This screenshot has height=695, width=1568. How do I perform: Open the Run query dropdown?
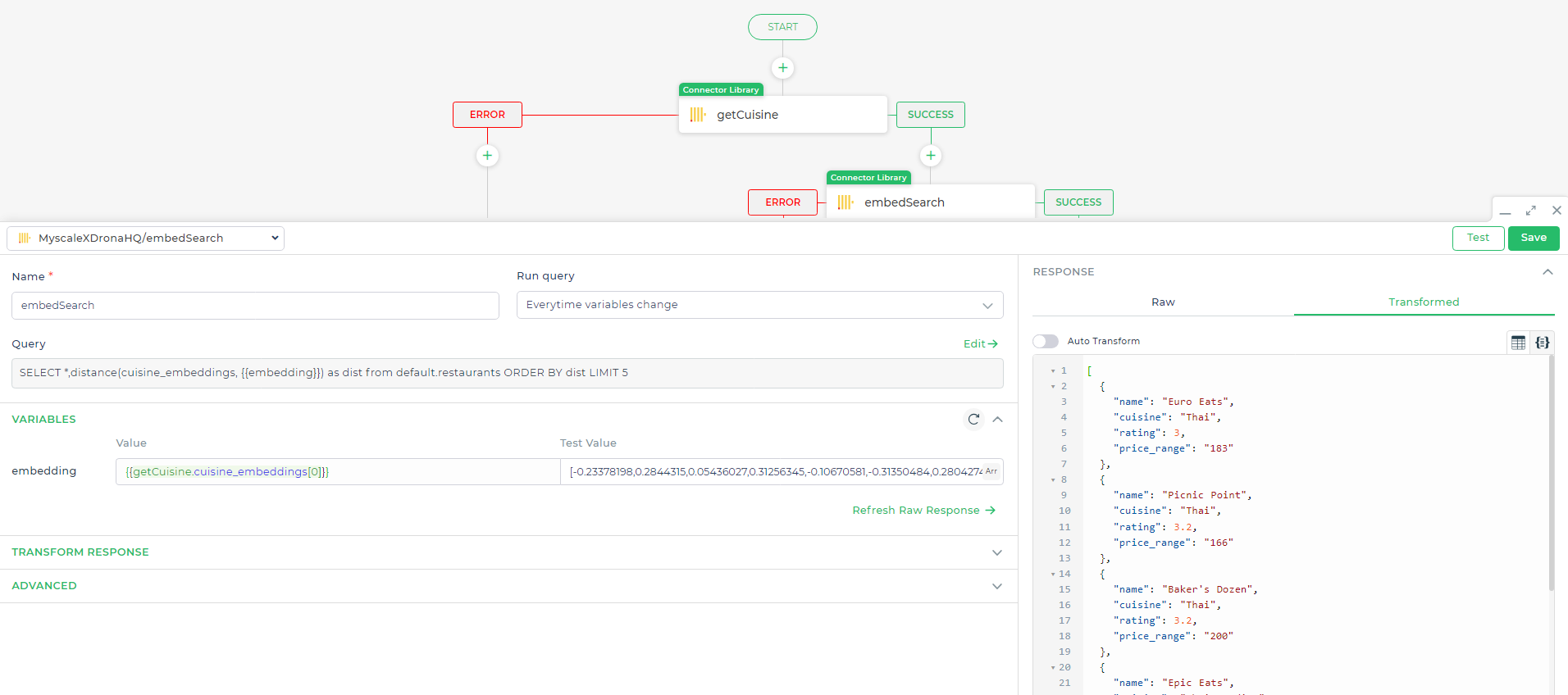coord(759,305)
